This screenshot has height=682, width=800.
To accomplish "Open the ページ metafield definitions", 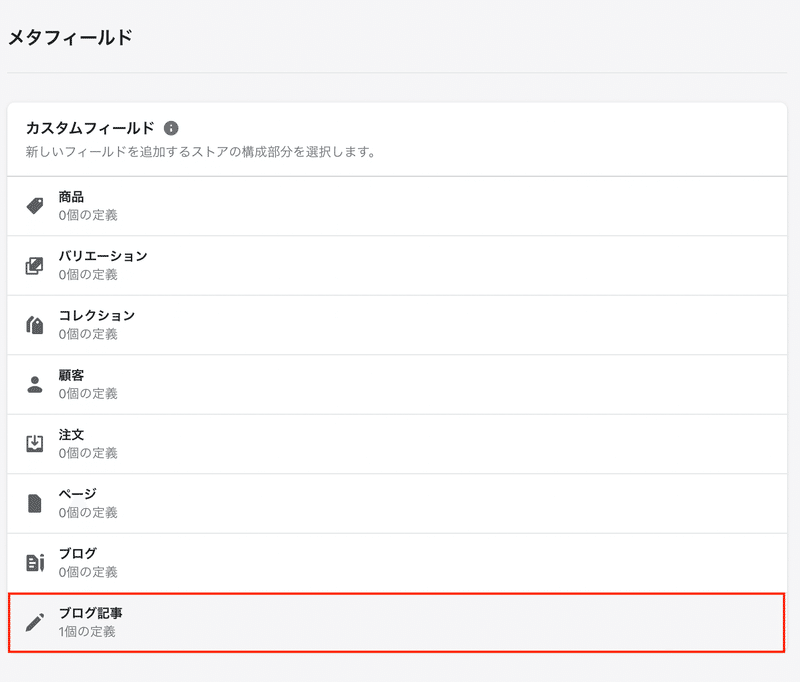I will [397, 503].
